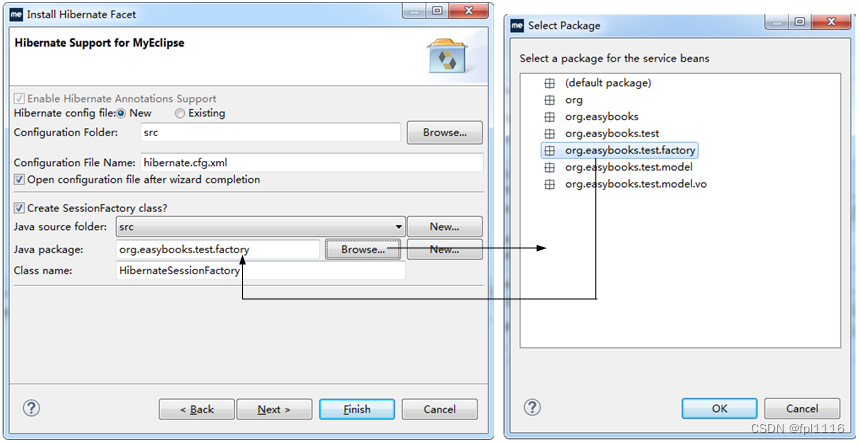860x445 pixels.
Task: Select the New config file radio button
Action: pyautogui.click(x=121, y=114)
